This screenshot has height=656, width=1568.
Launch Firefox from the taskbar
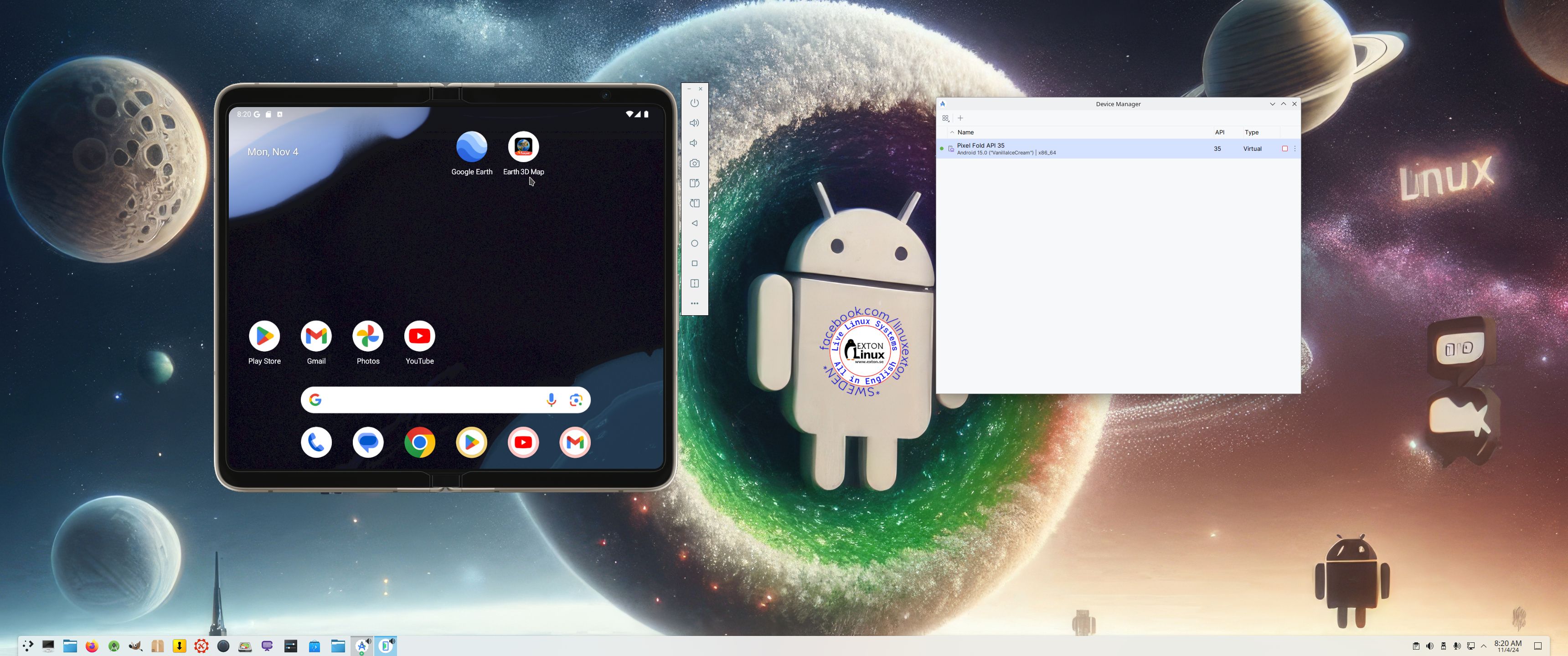tap(92, 646)
